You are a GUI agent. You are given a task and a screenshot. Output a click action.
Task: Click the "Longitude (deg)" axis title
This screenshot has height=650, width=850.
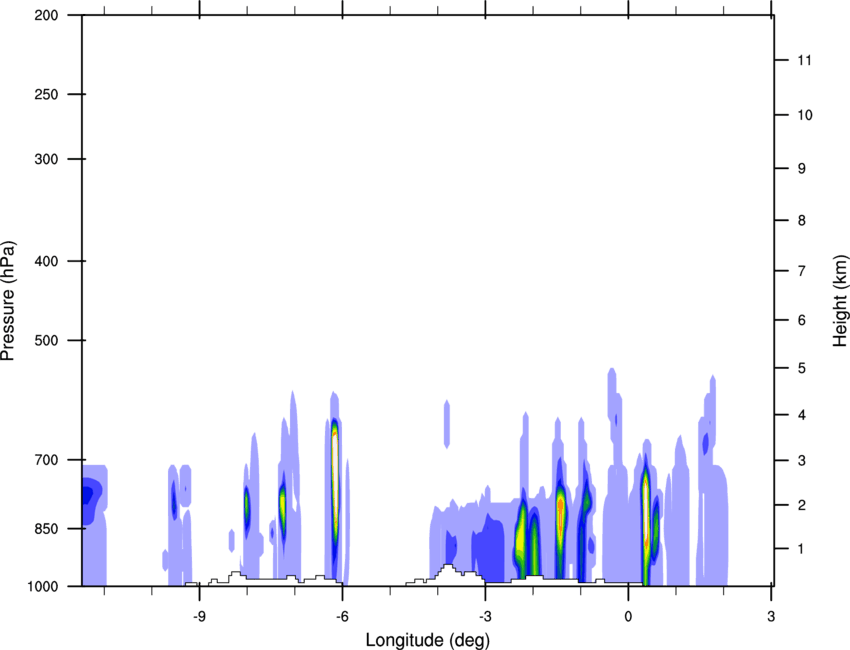pyautogui.click(x=428, y=640)
